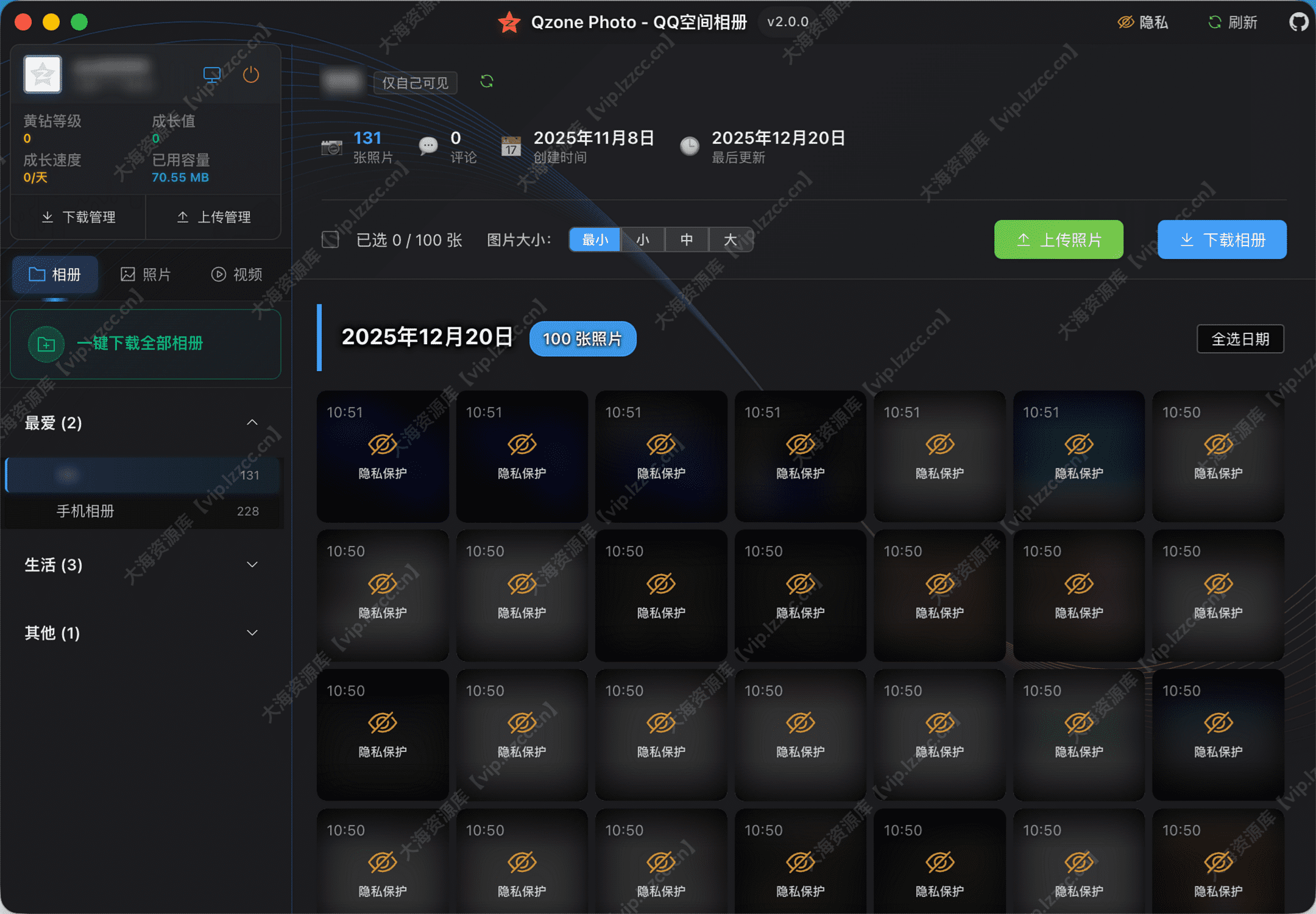Click 一键下载全部相册 button

pos(146,344)
